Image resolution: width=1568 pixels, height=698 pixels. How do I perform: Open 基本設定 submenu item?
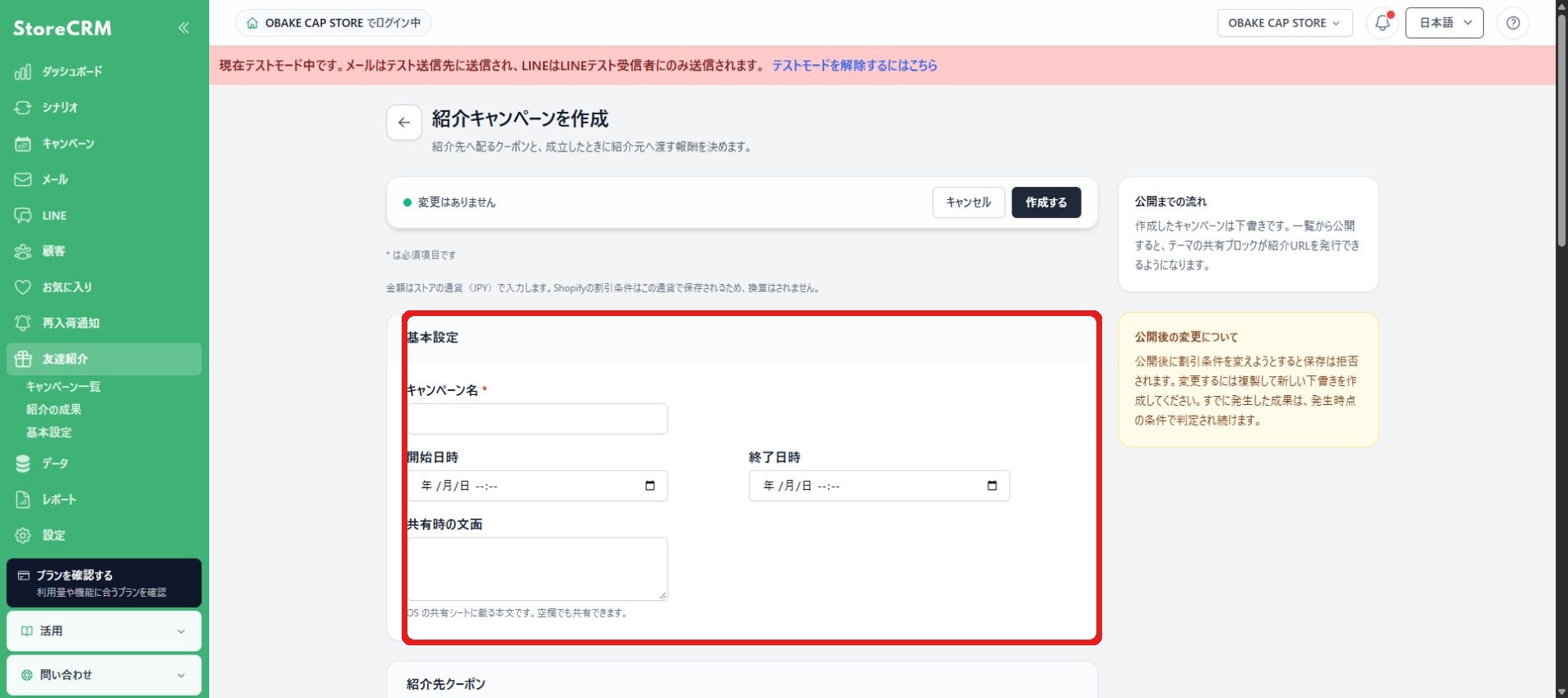(49, 433)
